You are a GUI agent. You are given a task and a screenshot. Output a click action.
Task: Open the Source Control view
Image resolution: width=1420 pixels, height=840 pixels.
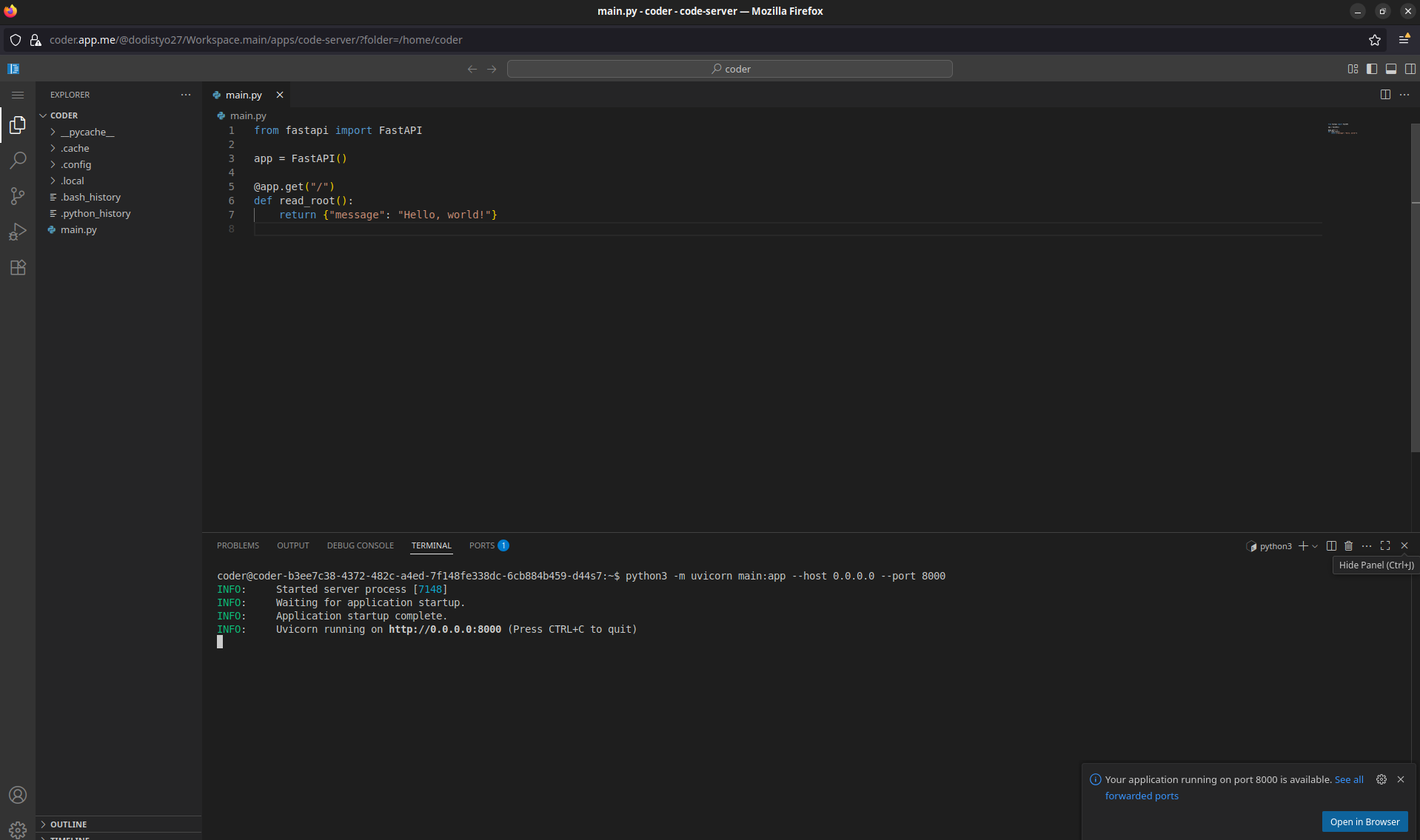(x=18, y=195)
